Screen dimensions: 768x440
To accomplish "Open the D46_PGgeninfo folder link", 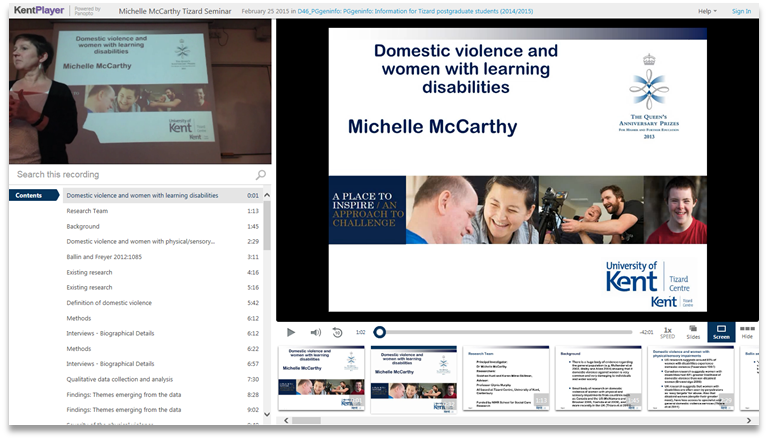I will (415, 11).
